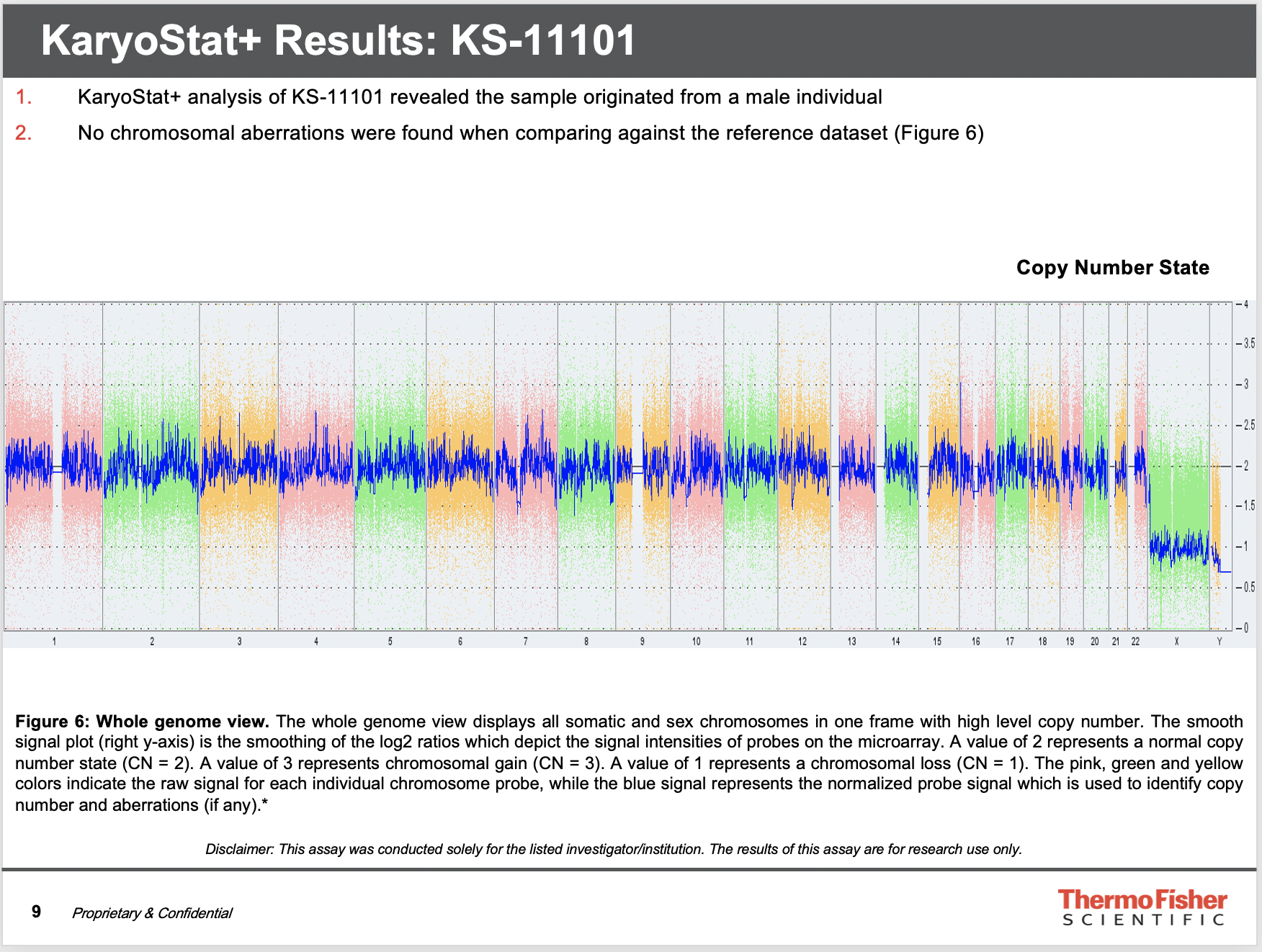Click the y-axis value 2.5
This screenshot has height=952, width=1262.
point(1250,425)
